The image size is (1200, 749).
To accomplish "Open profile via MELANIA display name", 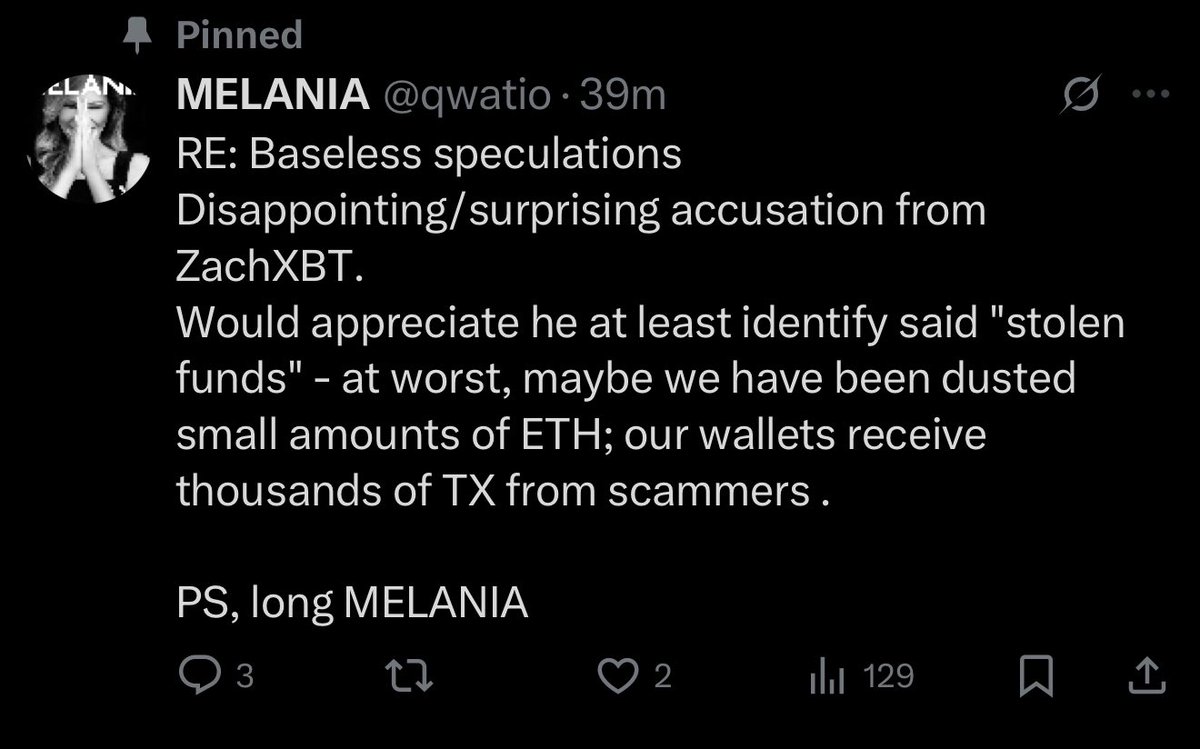I will coord(269,96).
